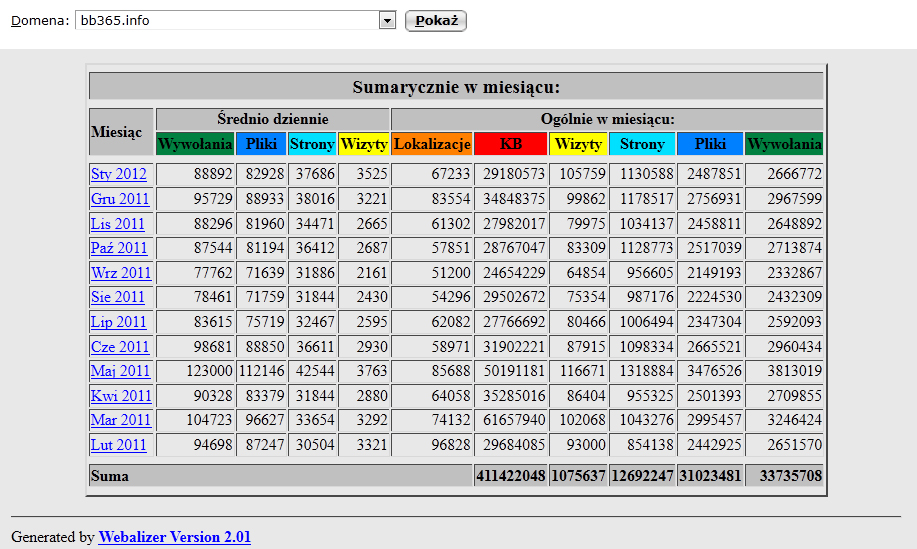Select the Wizyty total 1075637

pos(578,476)
